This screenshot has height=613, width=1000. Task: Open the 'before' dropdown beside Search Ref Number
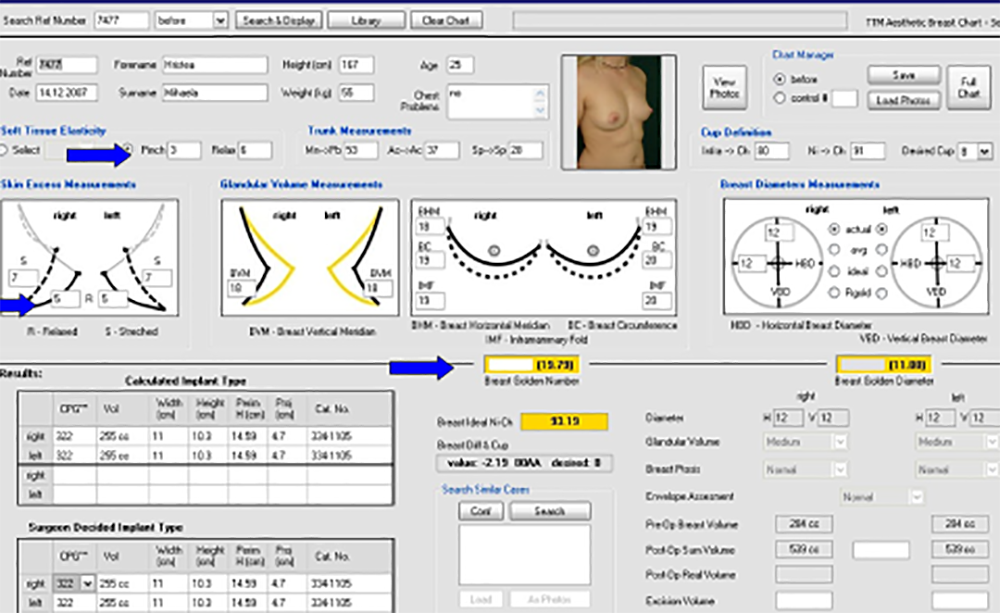click(221, 20)
